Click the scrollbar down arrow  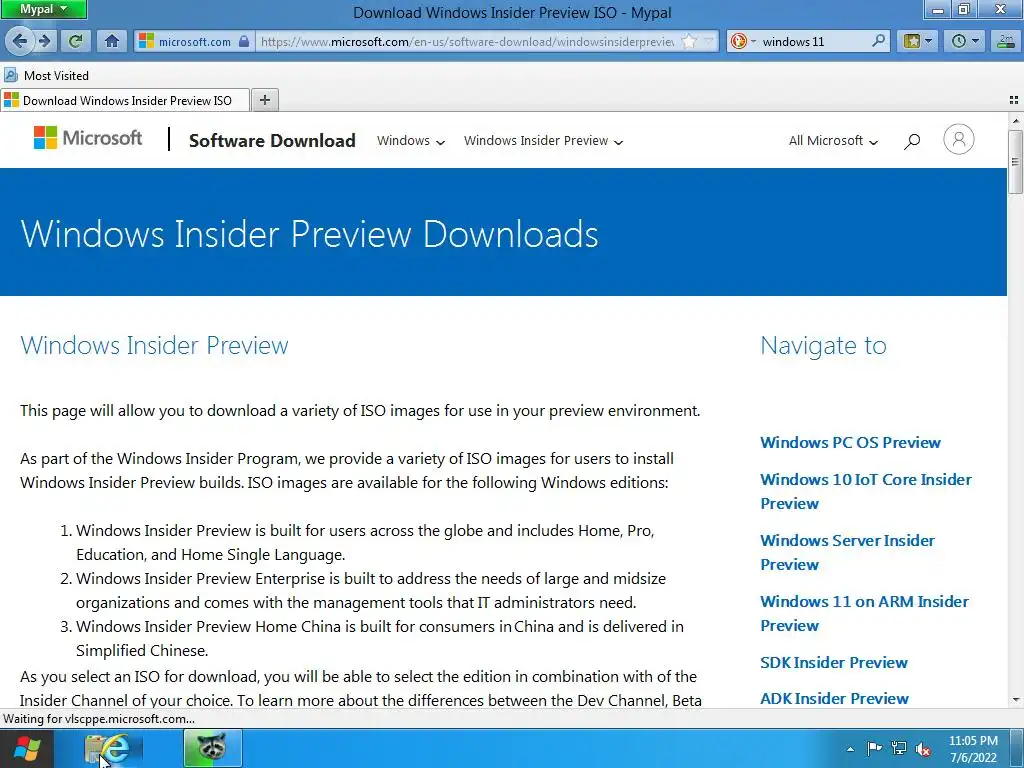(x=1015, y=699)
